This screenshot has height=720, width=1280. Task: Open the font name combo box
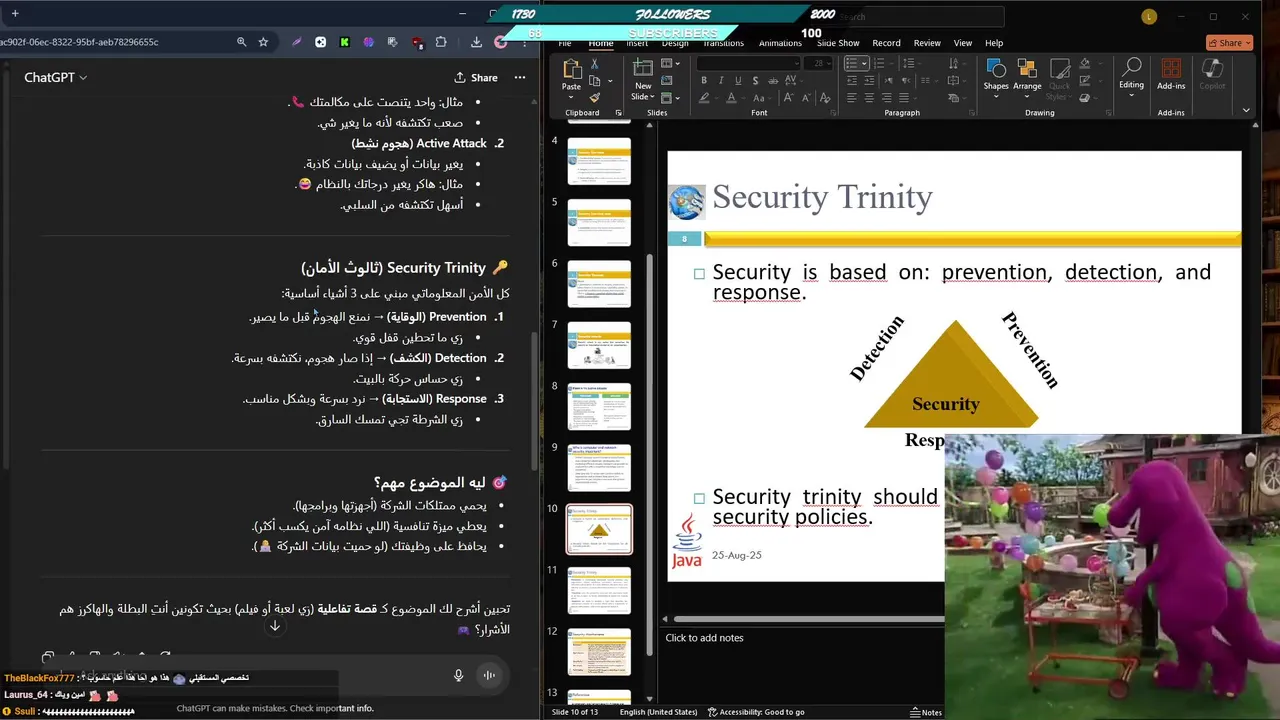749,63
